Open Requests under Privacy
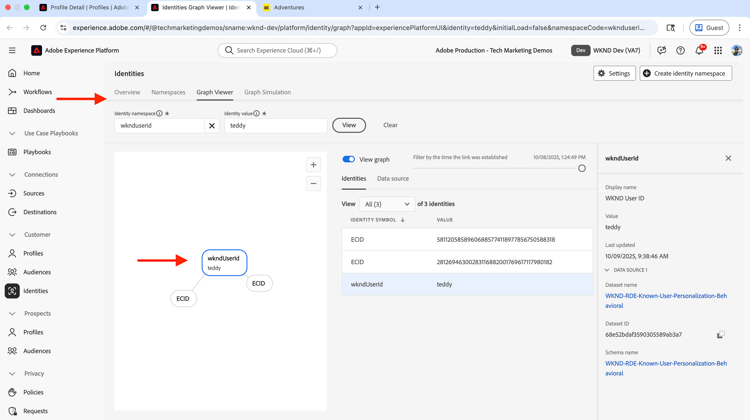The height and width of the screenshot is (420, 750). (x=35, y=411)
